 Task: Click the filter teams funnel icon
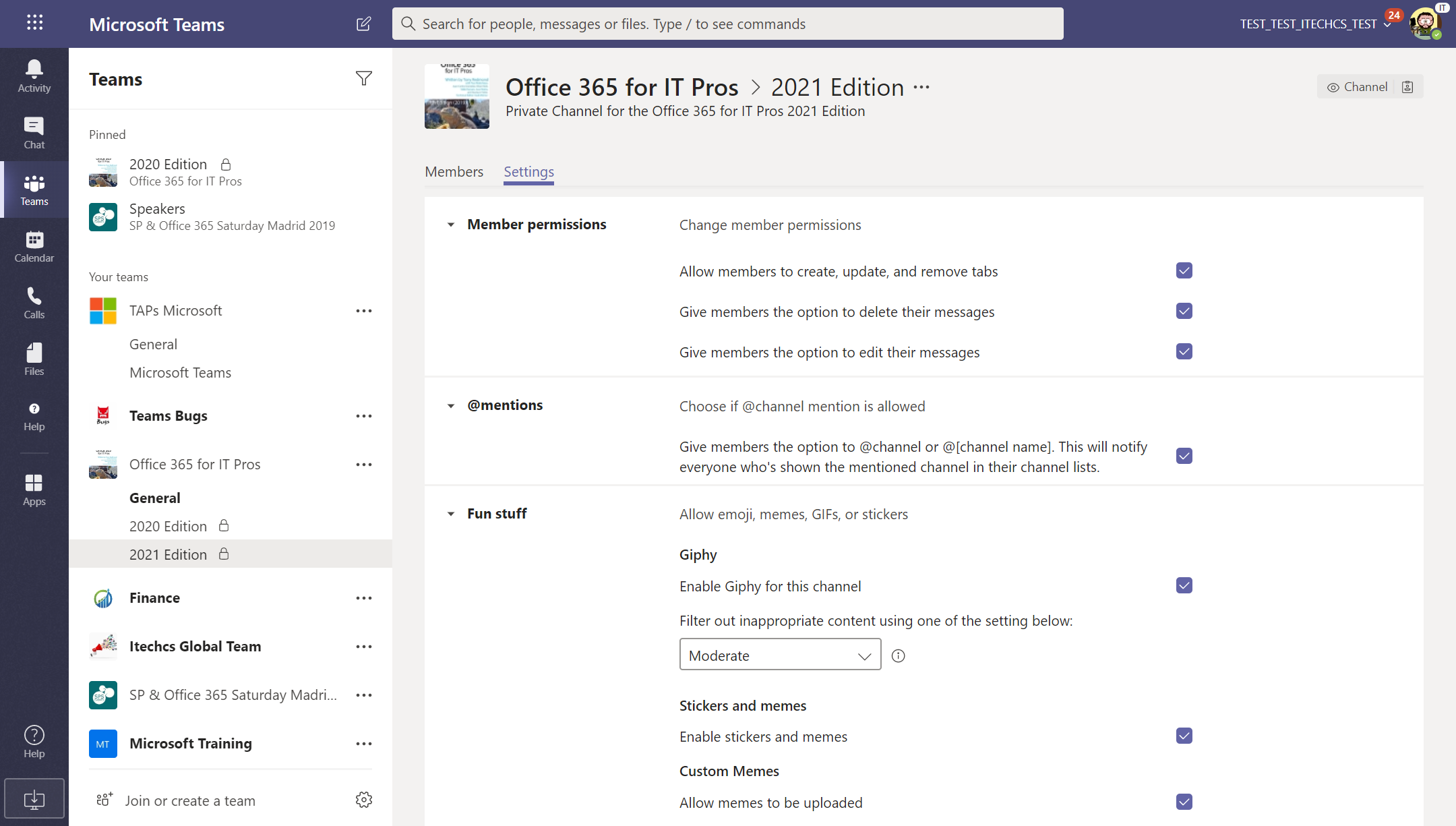coord(363,79)
